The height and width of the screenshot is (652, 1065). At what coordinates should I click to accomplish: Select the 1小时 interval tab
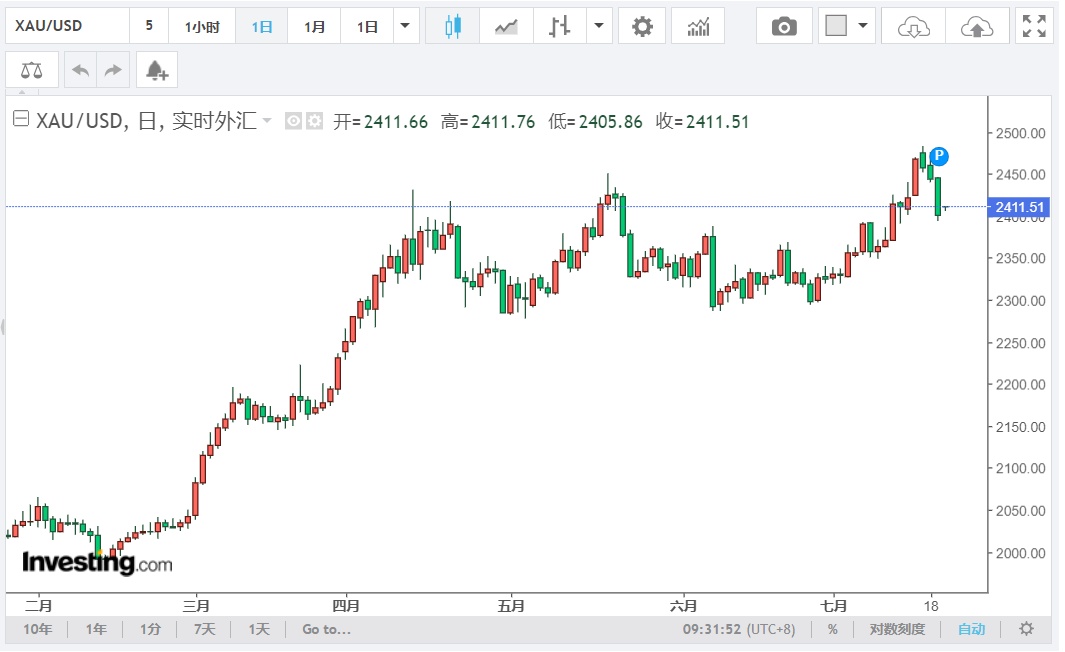click(x=202, y=27)
